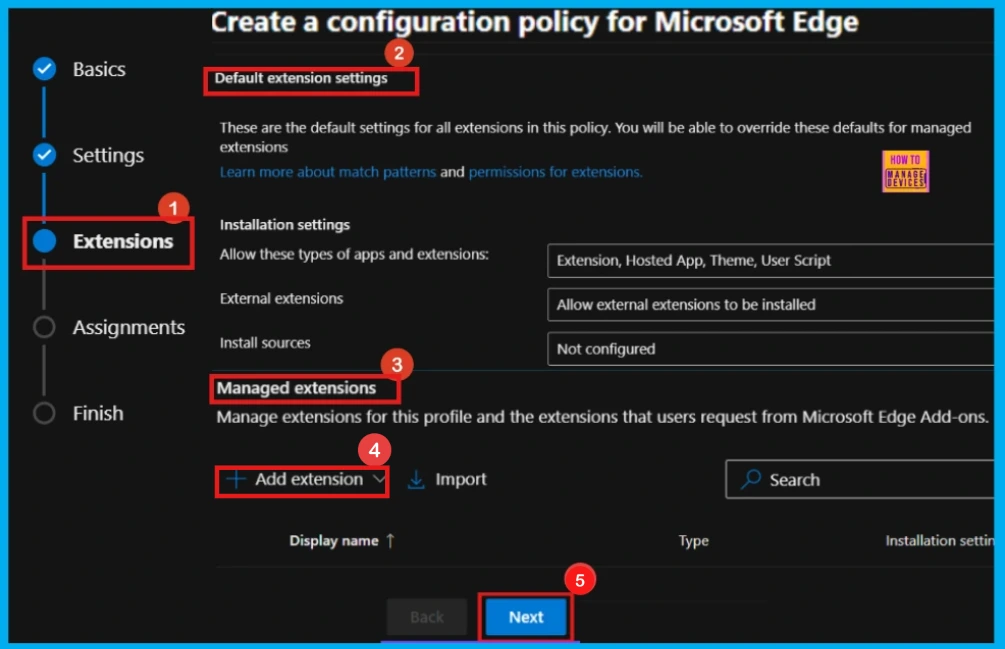
Task: Click the Import button label
Action: (461, 479)
